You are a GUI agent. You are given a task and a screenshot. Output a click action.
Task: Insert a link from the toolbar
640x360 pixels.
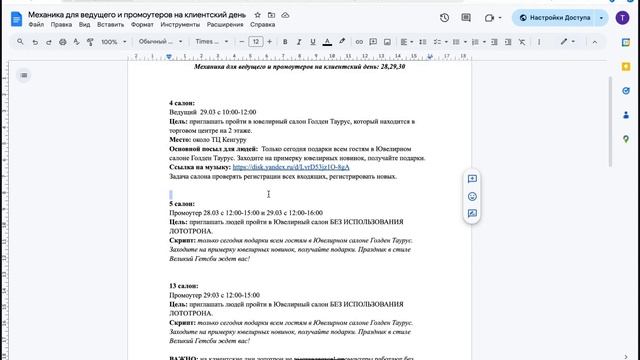[x=359, y=42]
